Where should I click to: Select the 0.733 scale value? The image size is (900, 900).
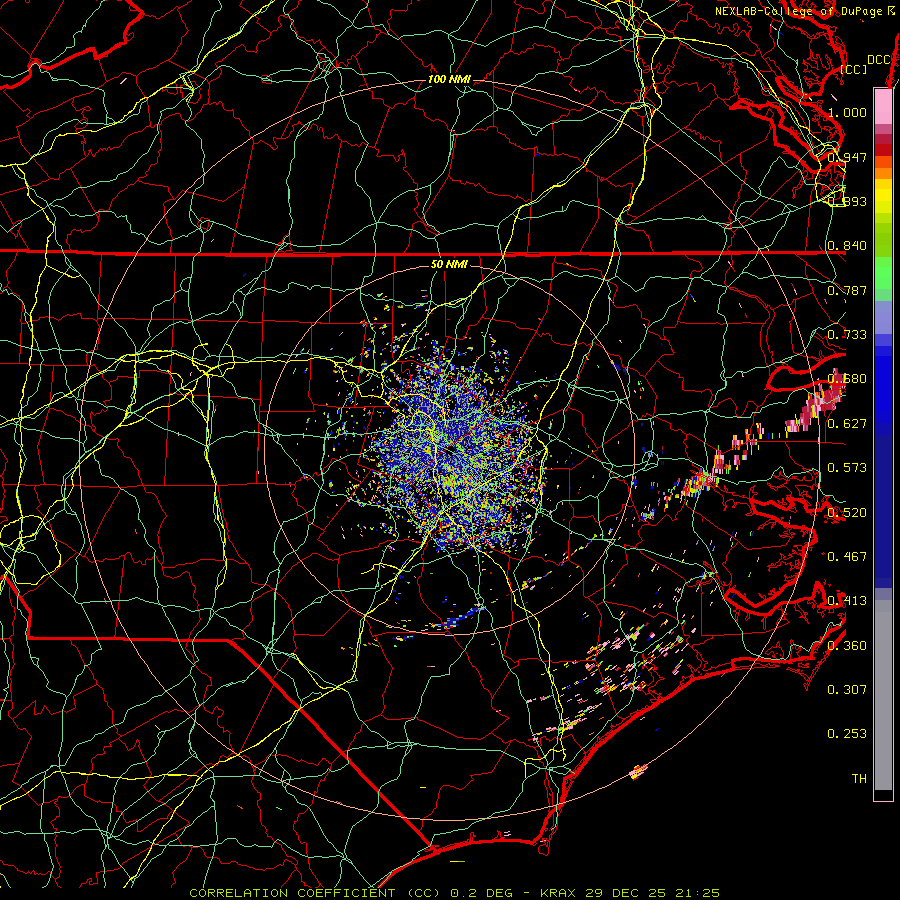[x=847, y=335]
